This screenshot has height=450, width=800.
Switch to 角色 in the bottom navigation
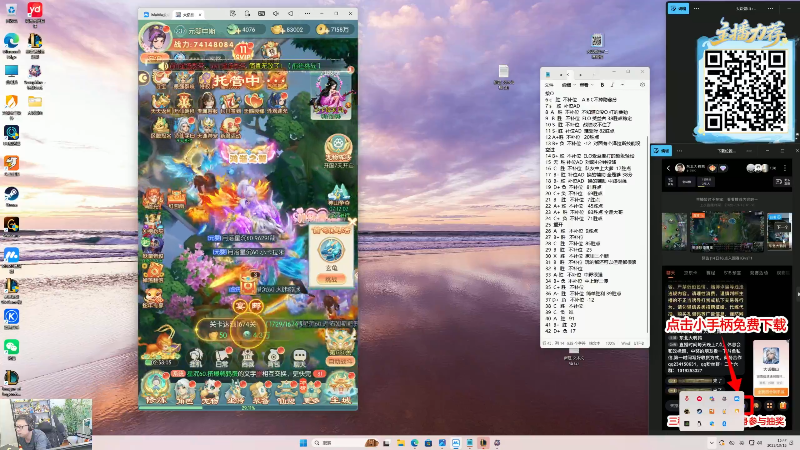click(x=184, y=392)
